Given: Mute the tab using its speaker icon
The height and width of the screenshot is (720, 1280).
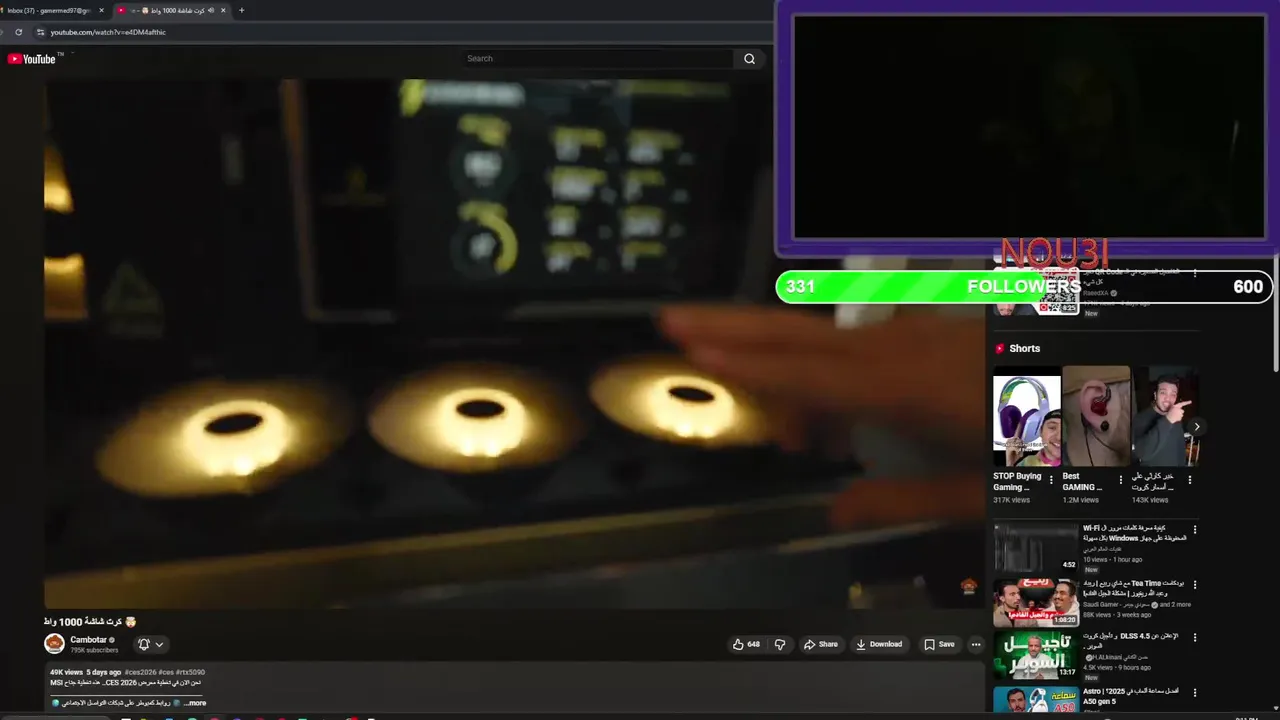Looking at the screenshot, I should click(x=211, y=10).
